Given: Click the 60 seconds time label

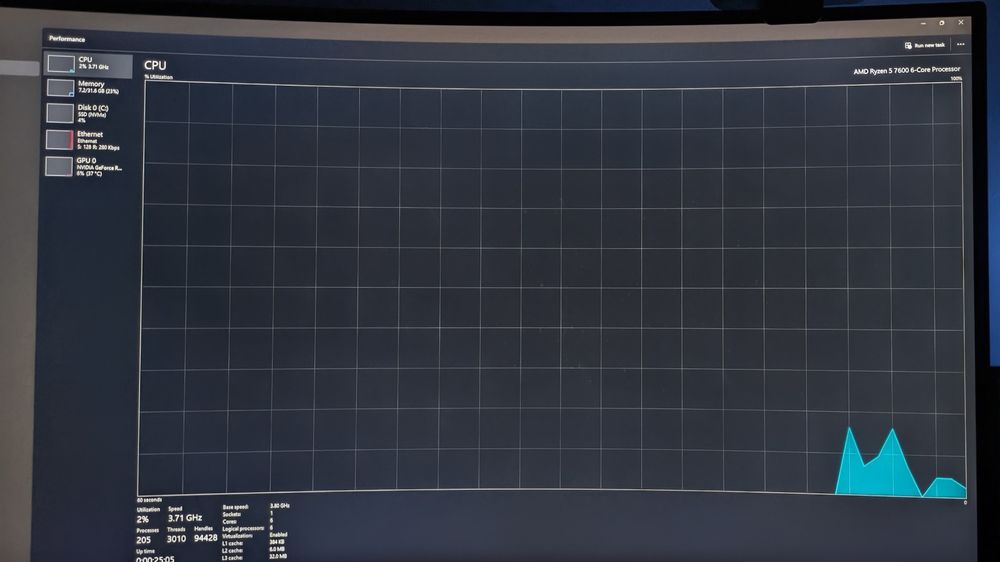Looking at the screenshot, I should (x=149, y=500).
